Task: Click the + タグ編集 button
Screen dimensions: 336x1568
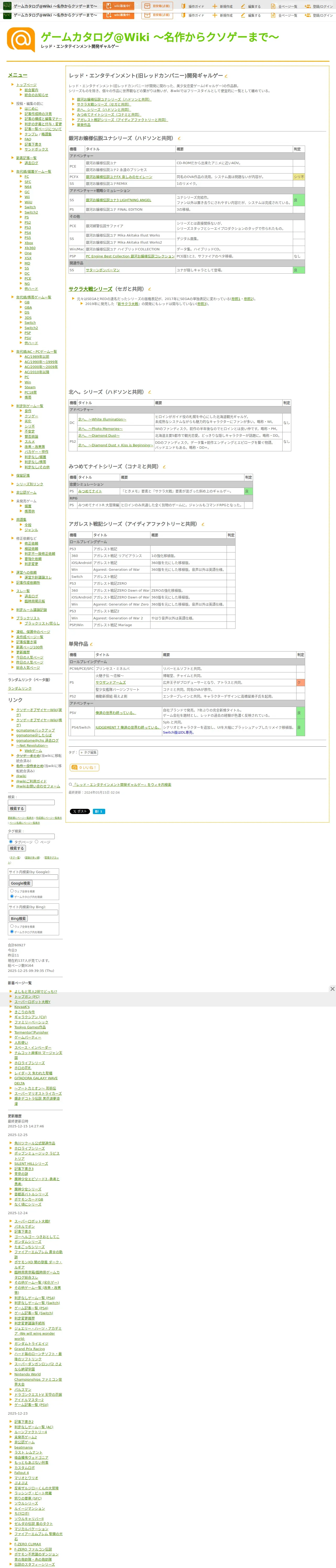Action: pos(89,753)
